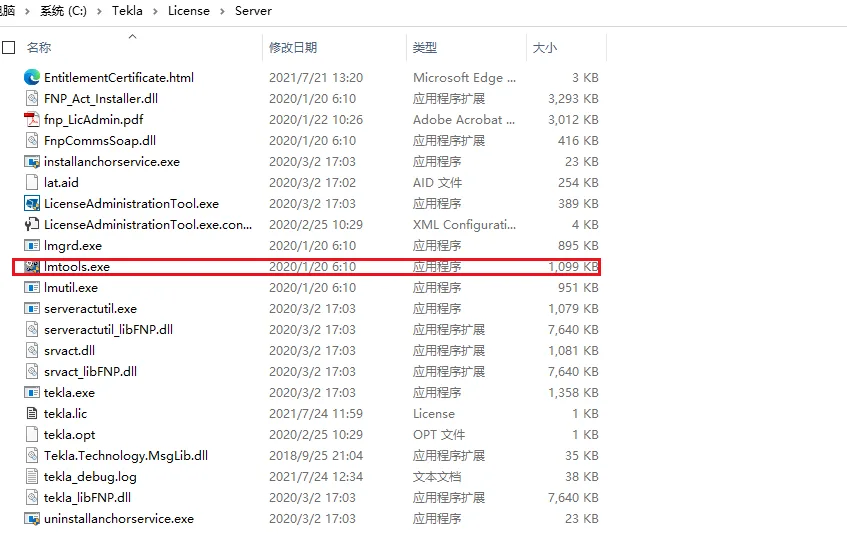Click the Server breadcrumb segment
This screenshot has width=847, height=558.
(x=253, y=11)
